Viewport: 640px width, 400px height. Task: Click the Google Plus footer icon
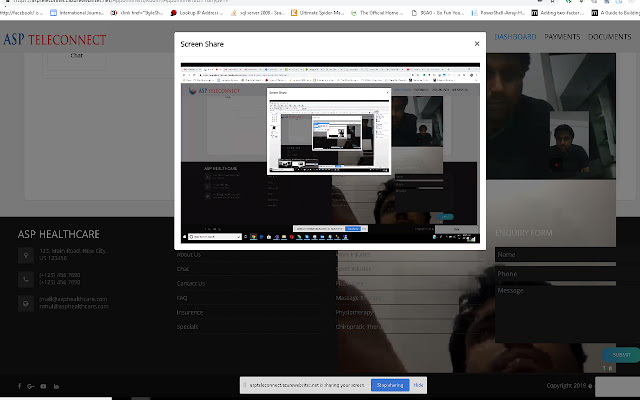click(31, 386)
